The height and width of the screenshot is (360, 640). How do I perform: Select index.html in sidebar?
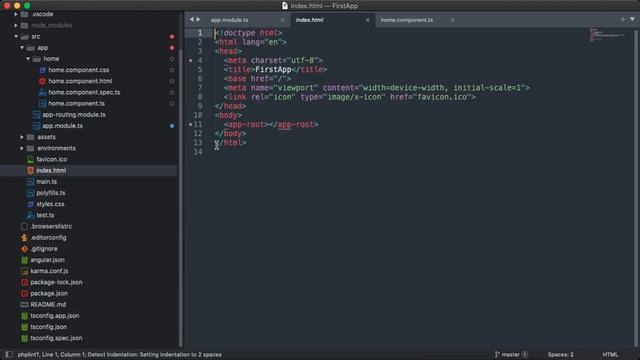tap(51, 171)
